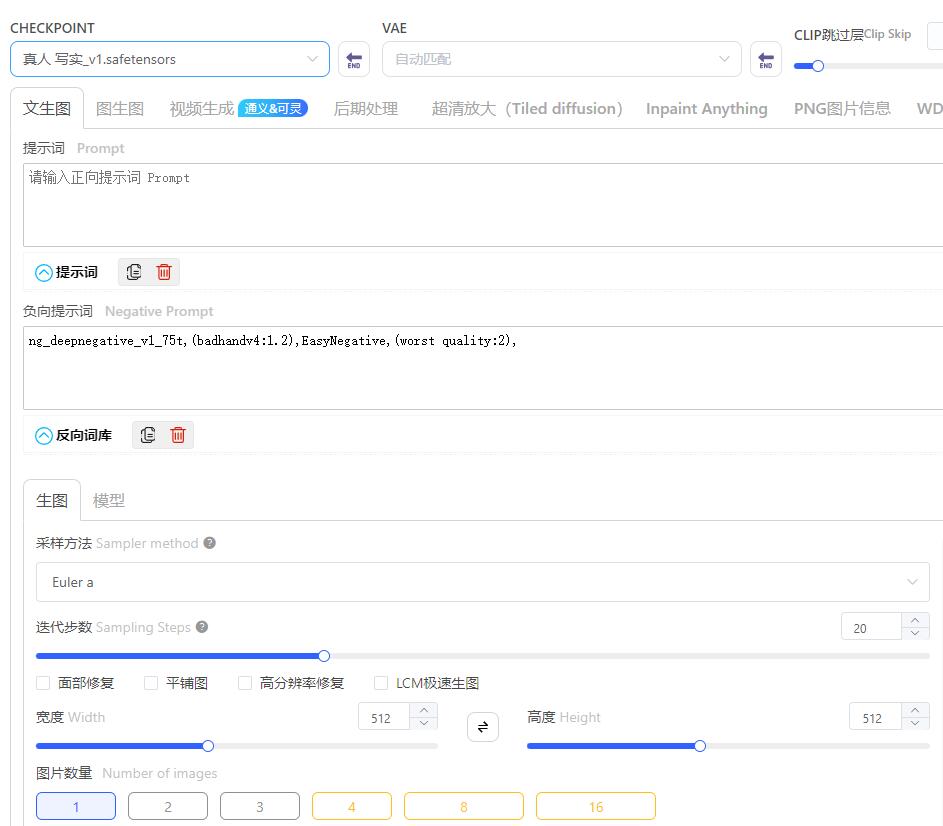Copy the negative prompt via the 反向词库 copy icon
The width and height of the screenshot is (943, 826).
coord(147,435)
